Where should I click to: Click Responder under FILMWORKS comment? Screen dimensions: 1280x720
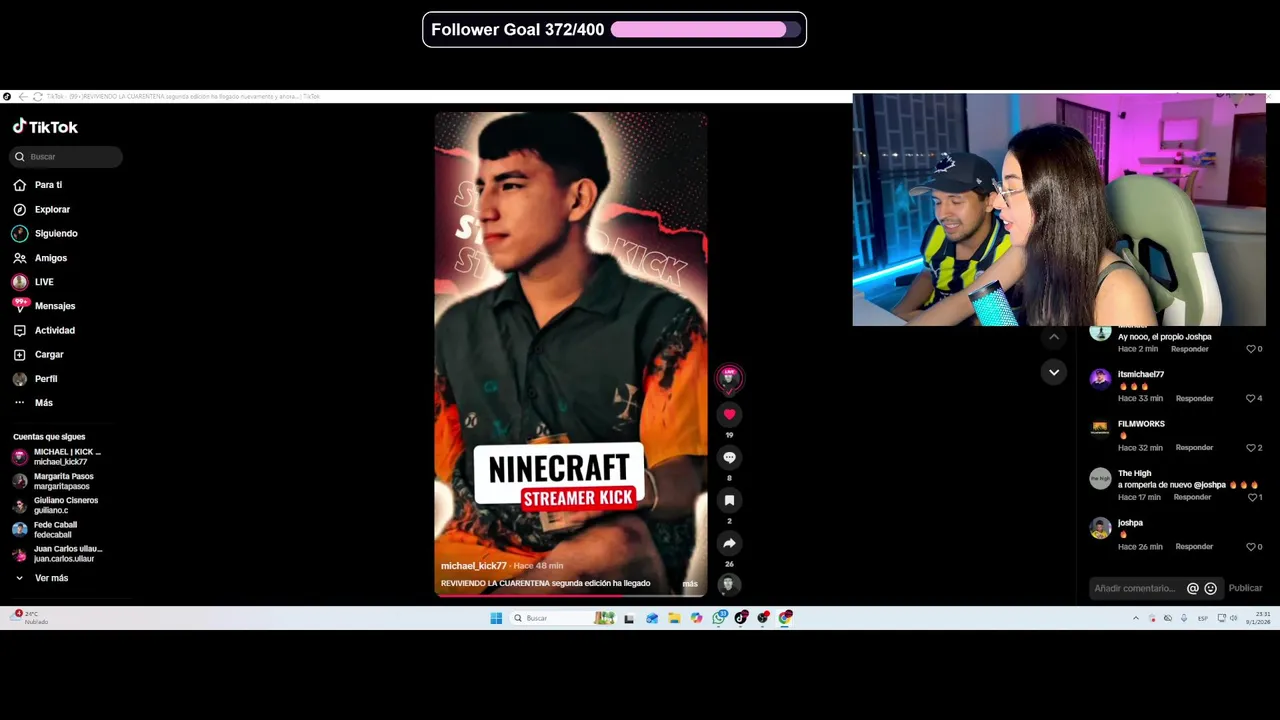[x=1194, y=448]
